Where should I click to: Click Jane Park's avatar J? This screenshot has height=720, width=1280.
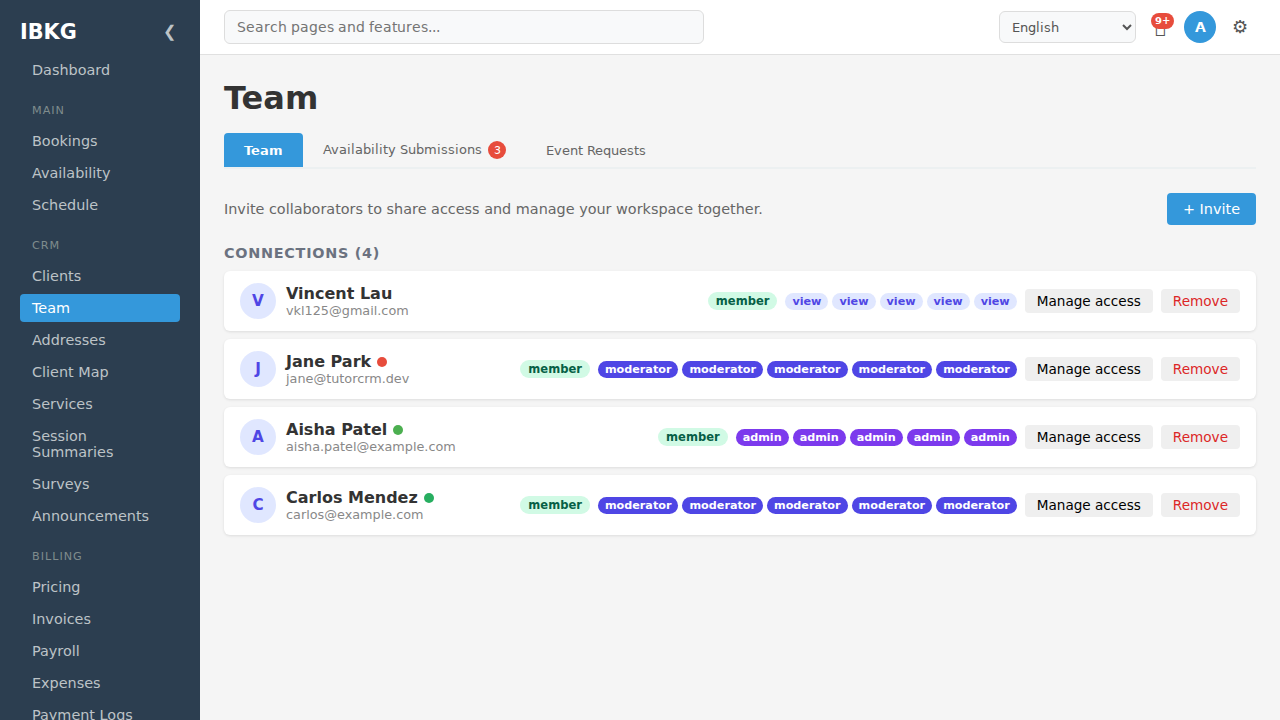[258, 369]
